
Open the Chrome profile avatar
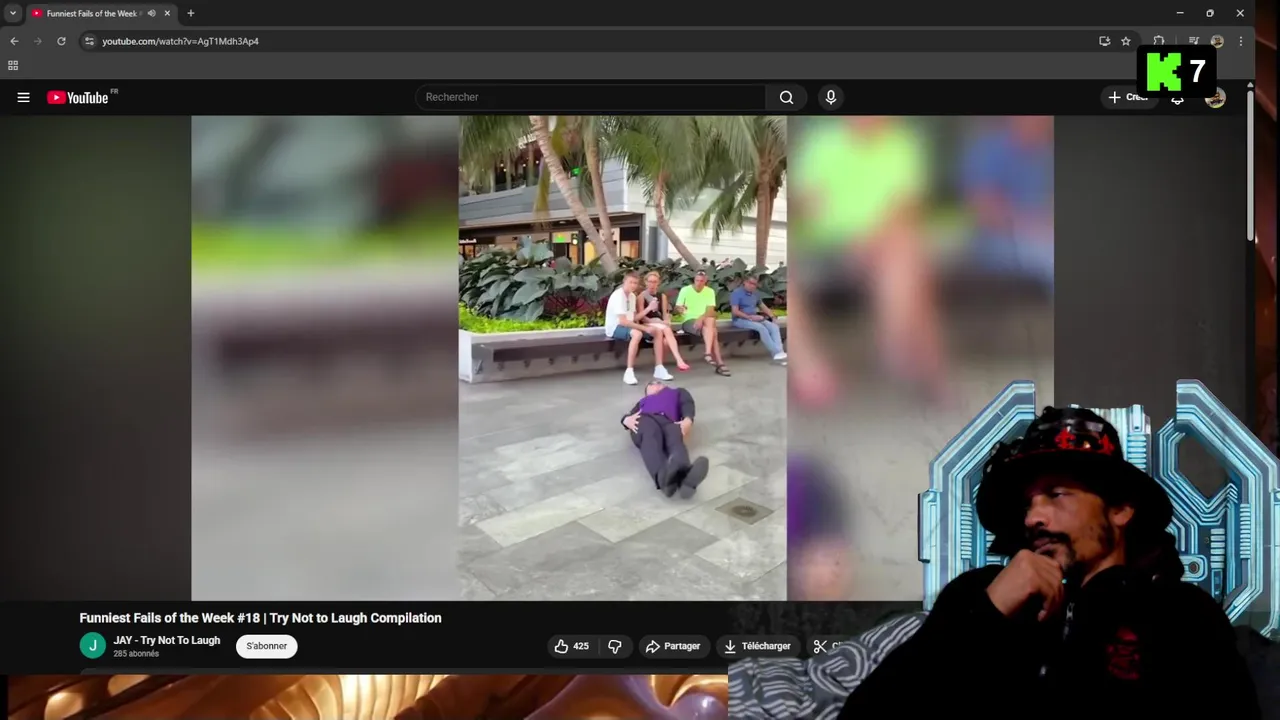(x=1217, y=41)
